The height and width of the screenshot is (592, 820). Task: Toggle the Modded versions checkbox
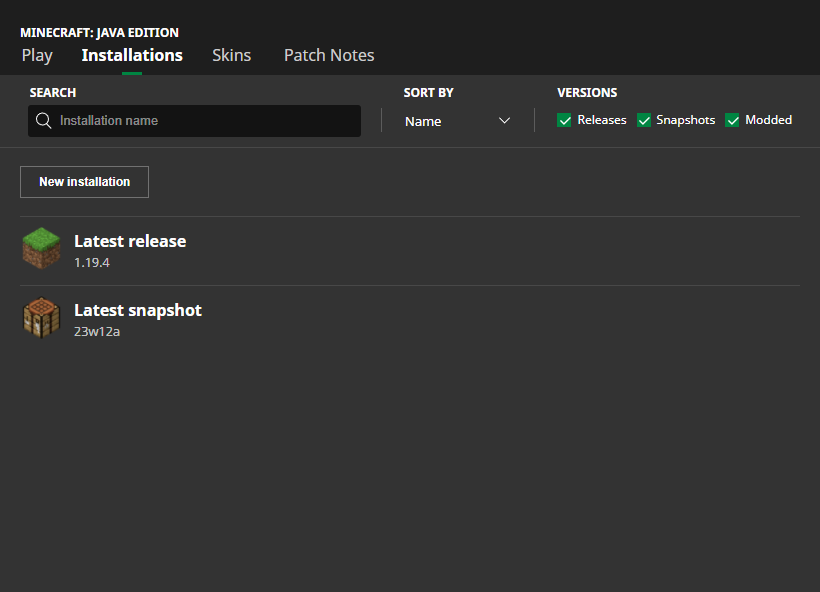coord(732,120)
